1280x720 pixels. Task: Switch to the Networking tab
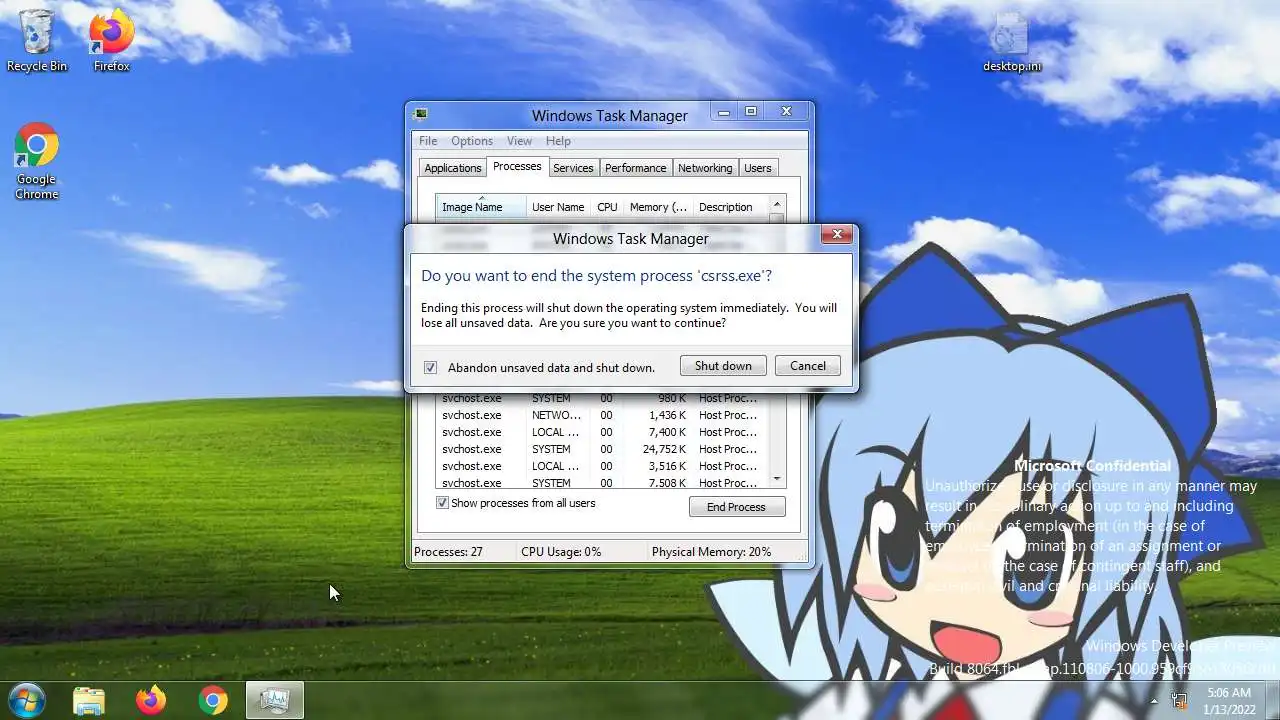tap(705, 168)
